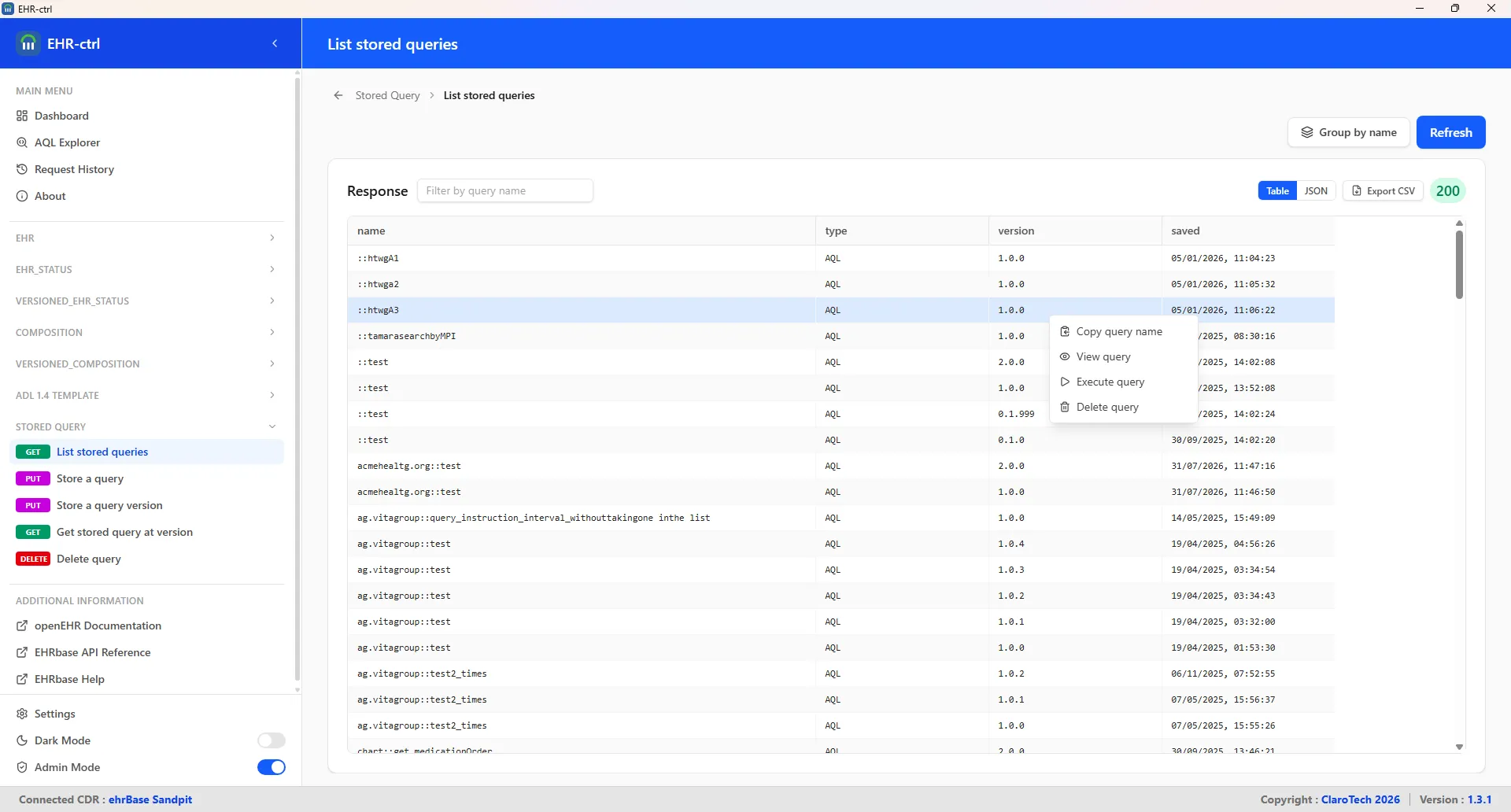Viewport: 1511px width, 812px height.
Task: Switch response view to JSON
Action: click(1316, 190)
